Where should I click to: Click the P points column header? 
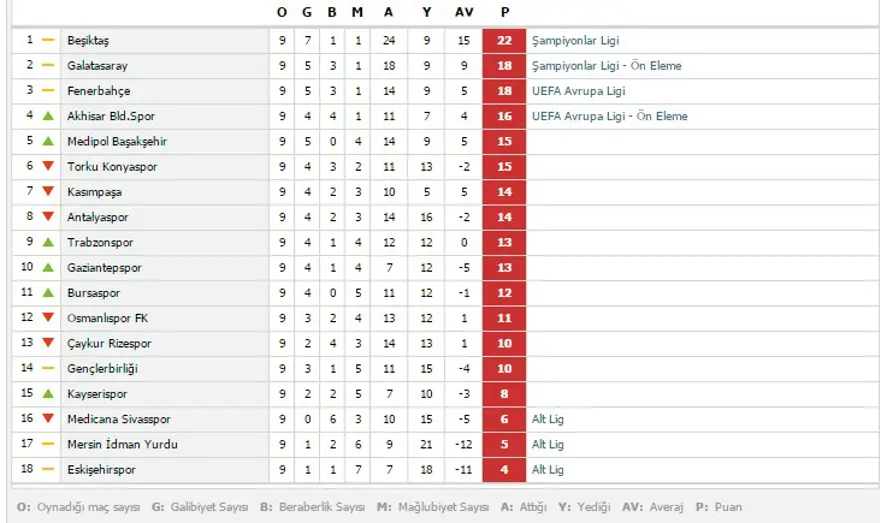[x=505, y=12]
